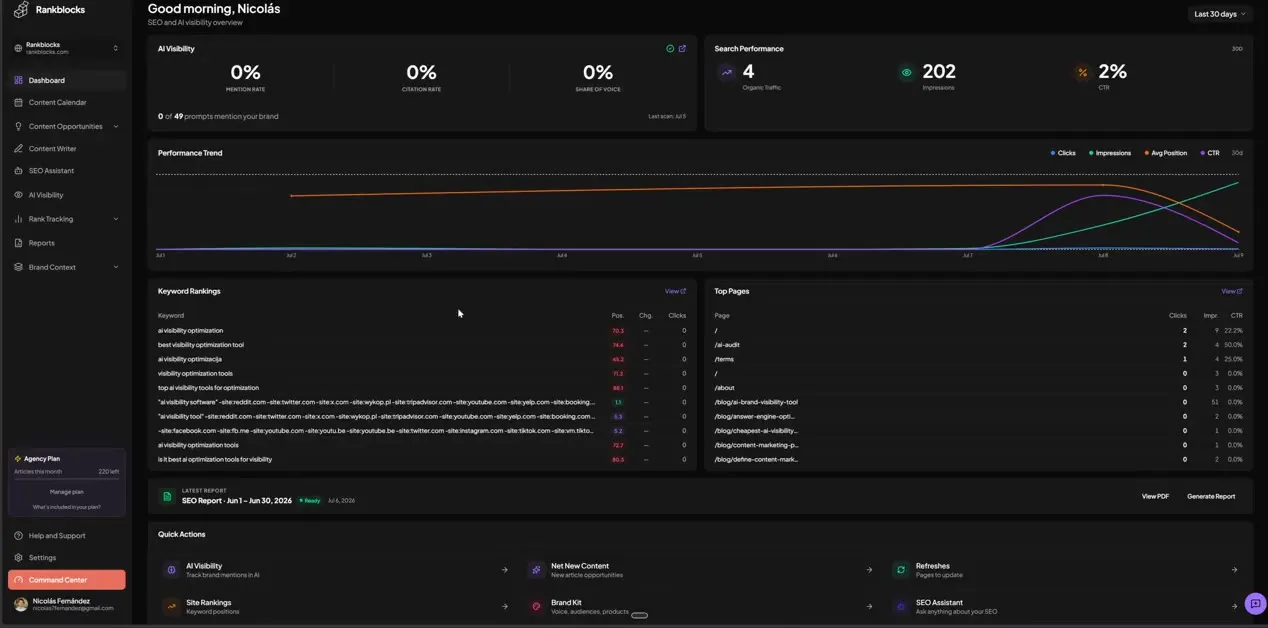Click the Settings gear icon

point(19,558)
